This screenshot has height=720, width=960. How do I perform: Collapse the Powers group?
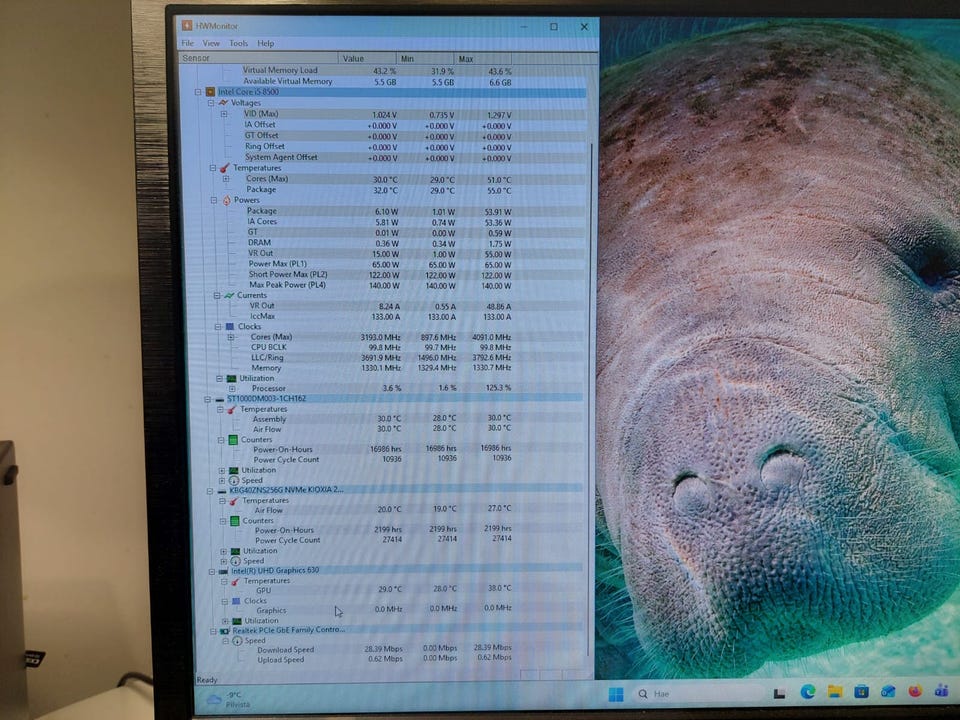pyautogui.click(x=214, y=200)
